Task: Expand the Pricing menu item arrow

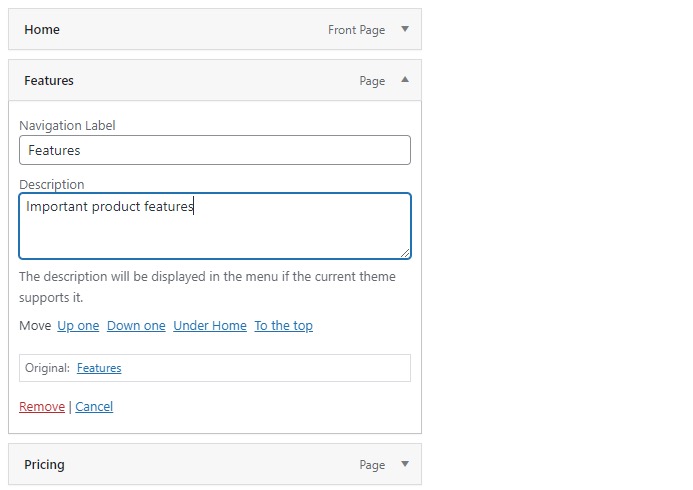Action: 404,464
